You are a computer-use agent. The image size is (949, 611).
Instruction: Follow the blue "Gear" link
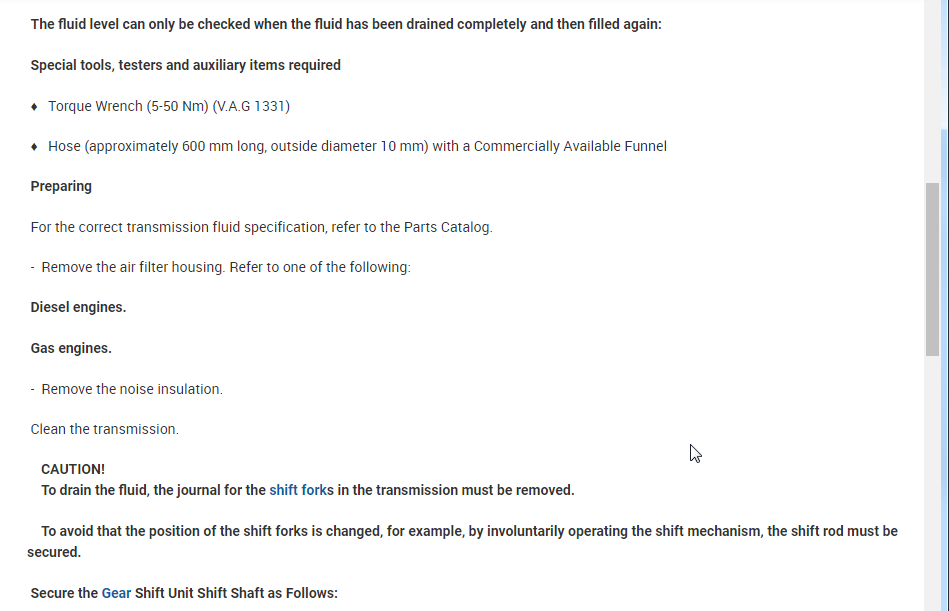tap(116, 593)
